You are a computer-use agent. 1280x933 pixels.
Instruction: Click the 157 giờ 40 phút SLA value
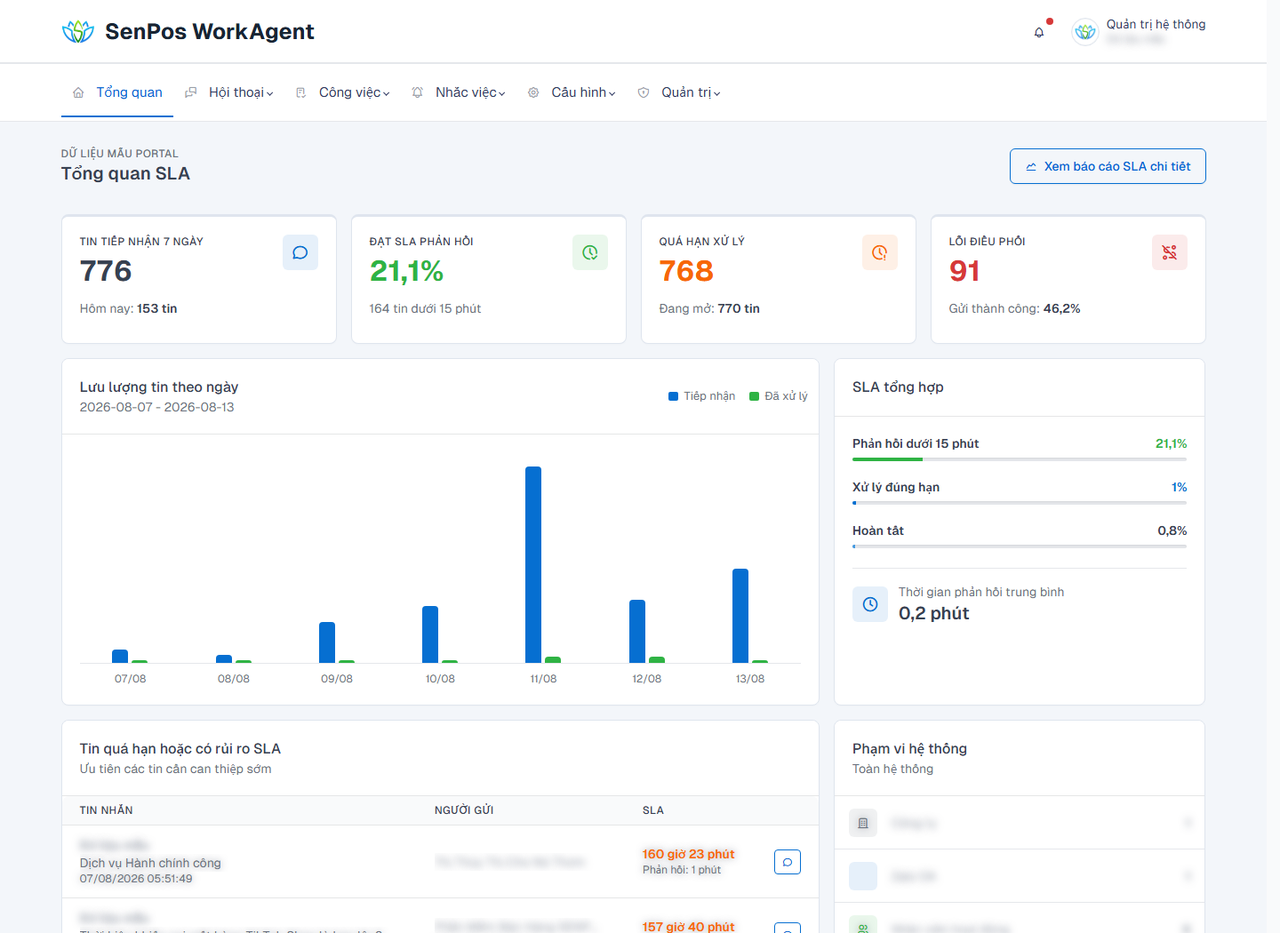[688, 927]
